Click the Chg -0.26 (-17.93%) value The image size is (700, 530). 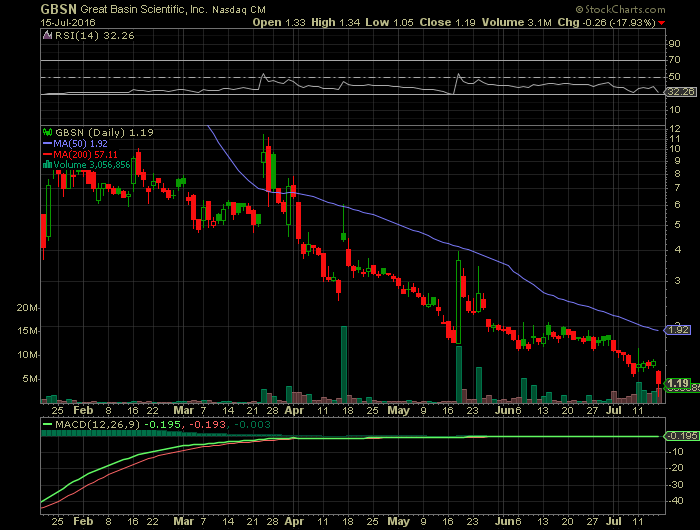click(607, 22)
